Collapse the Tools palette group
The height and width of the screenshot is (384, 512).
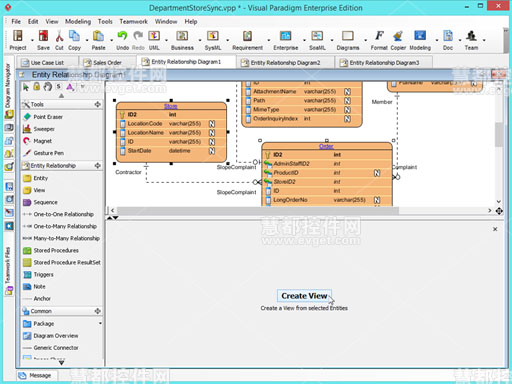[x=97, y=104]
